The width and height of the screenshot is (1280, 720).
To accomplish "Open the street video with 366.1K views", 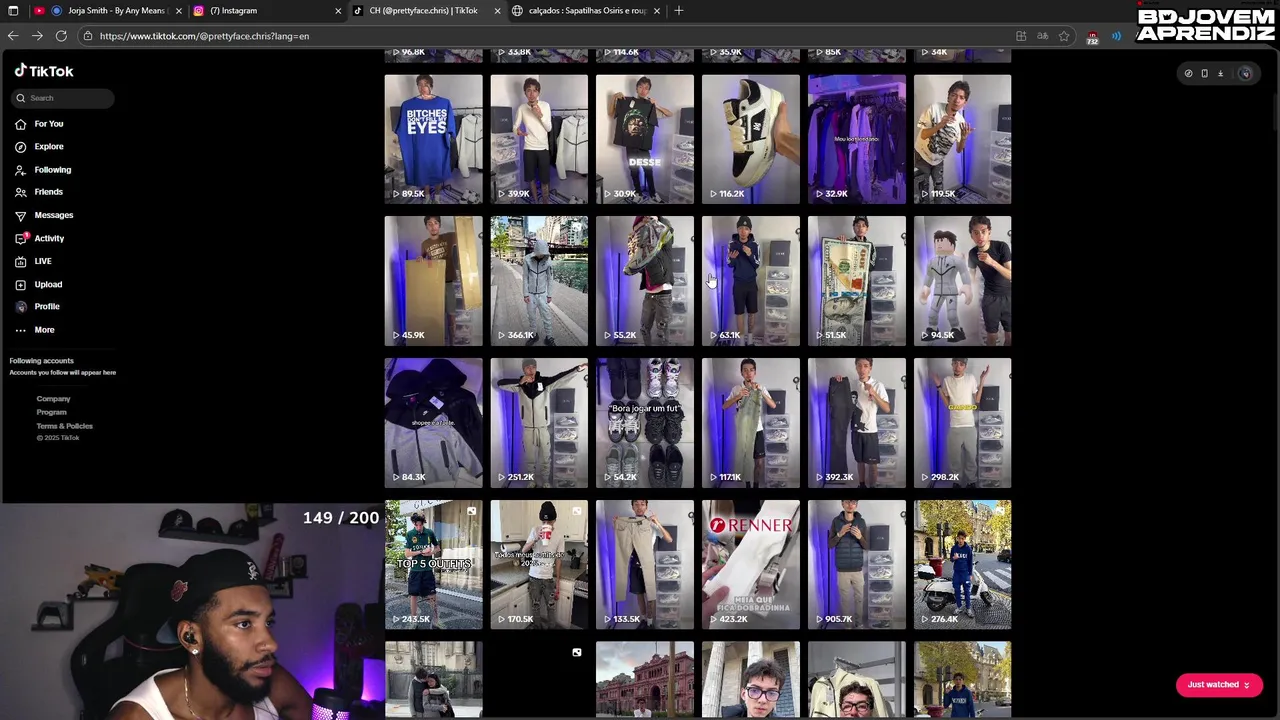I will 539,281.
